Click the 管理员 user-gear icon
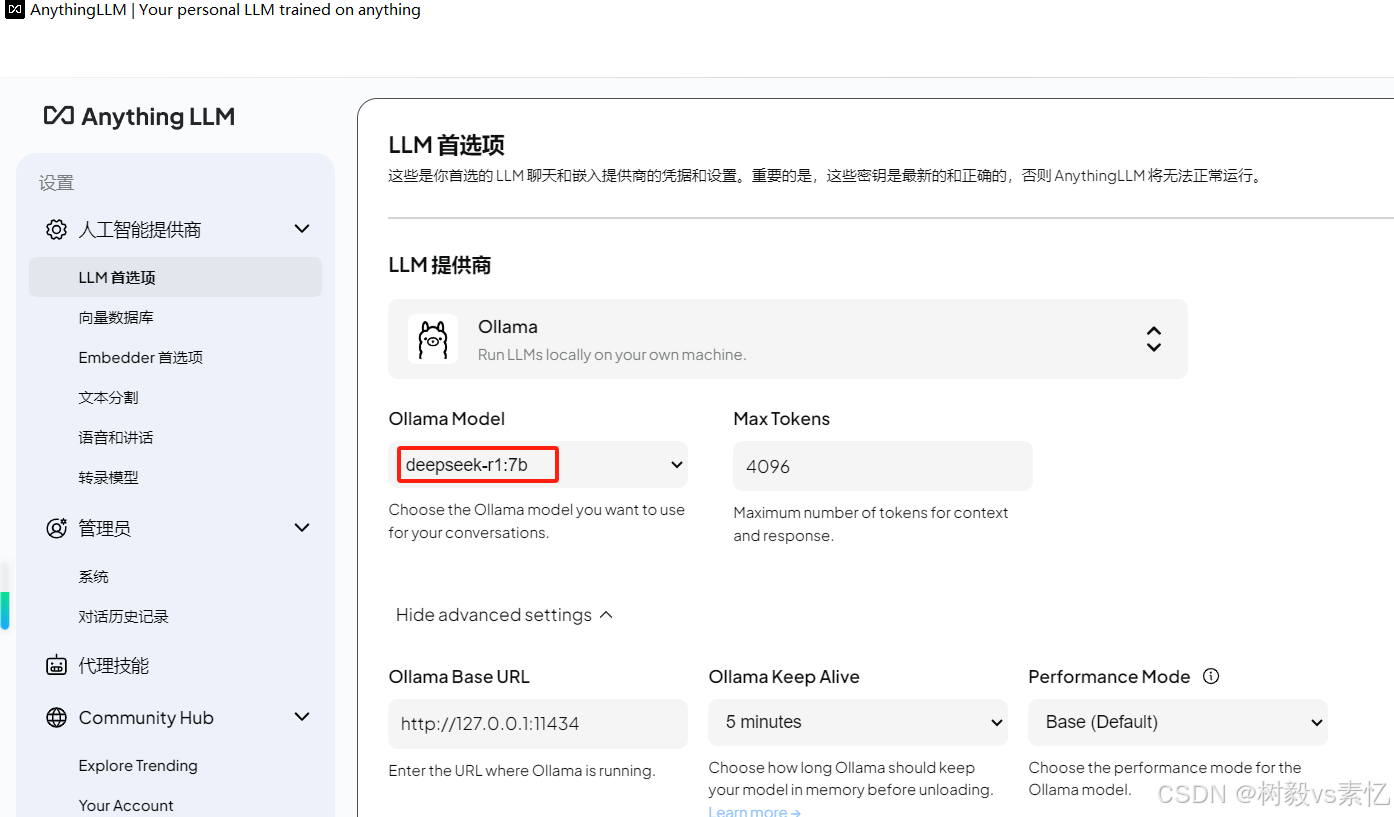This screenshot has height=817, width=1394. click(x=57, y=528)
